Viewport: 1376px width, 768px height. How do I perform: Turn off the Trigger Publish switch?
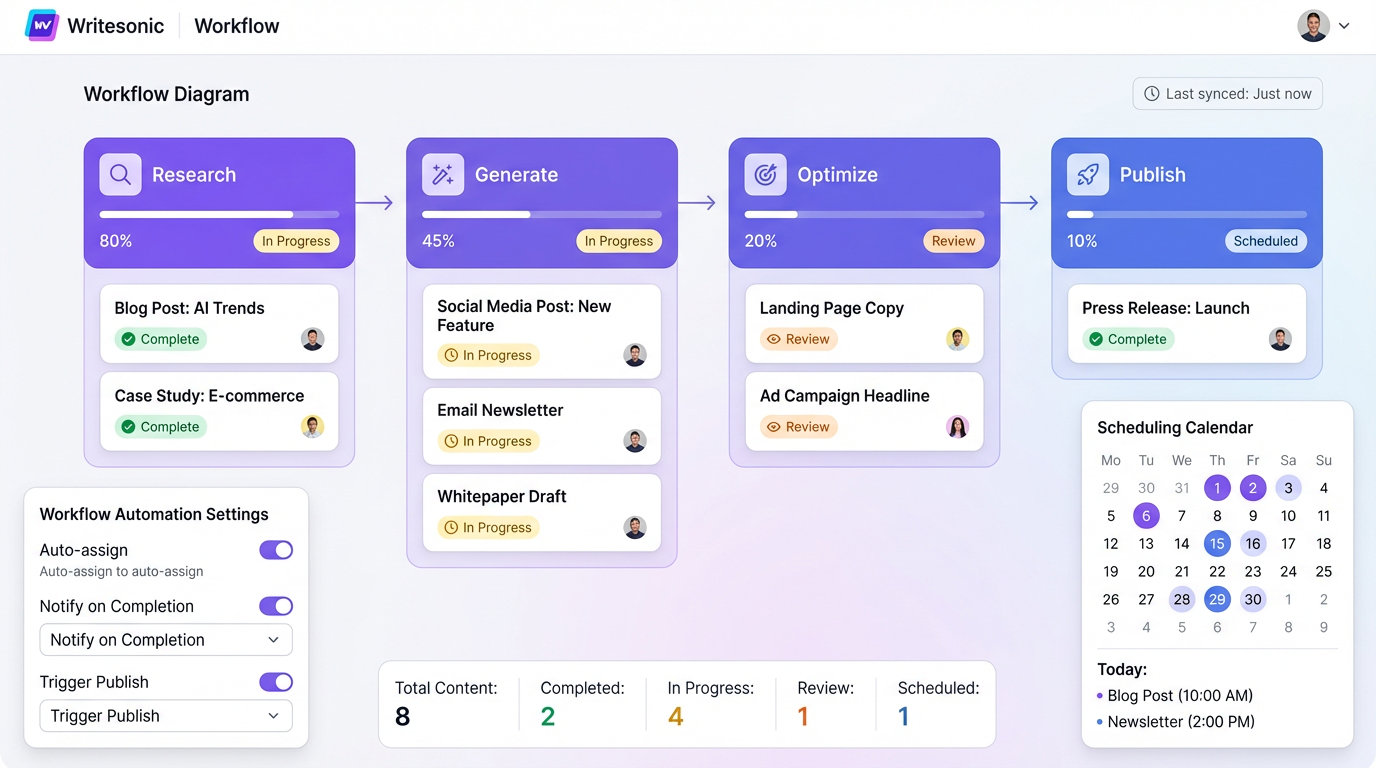tap(276, 682)
